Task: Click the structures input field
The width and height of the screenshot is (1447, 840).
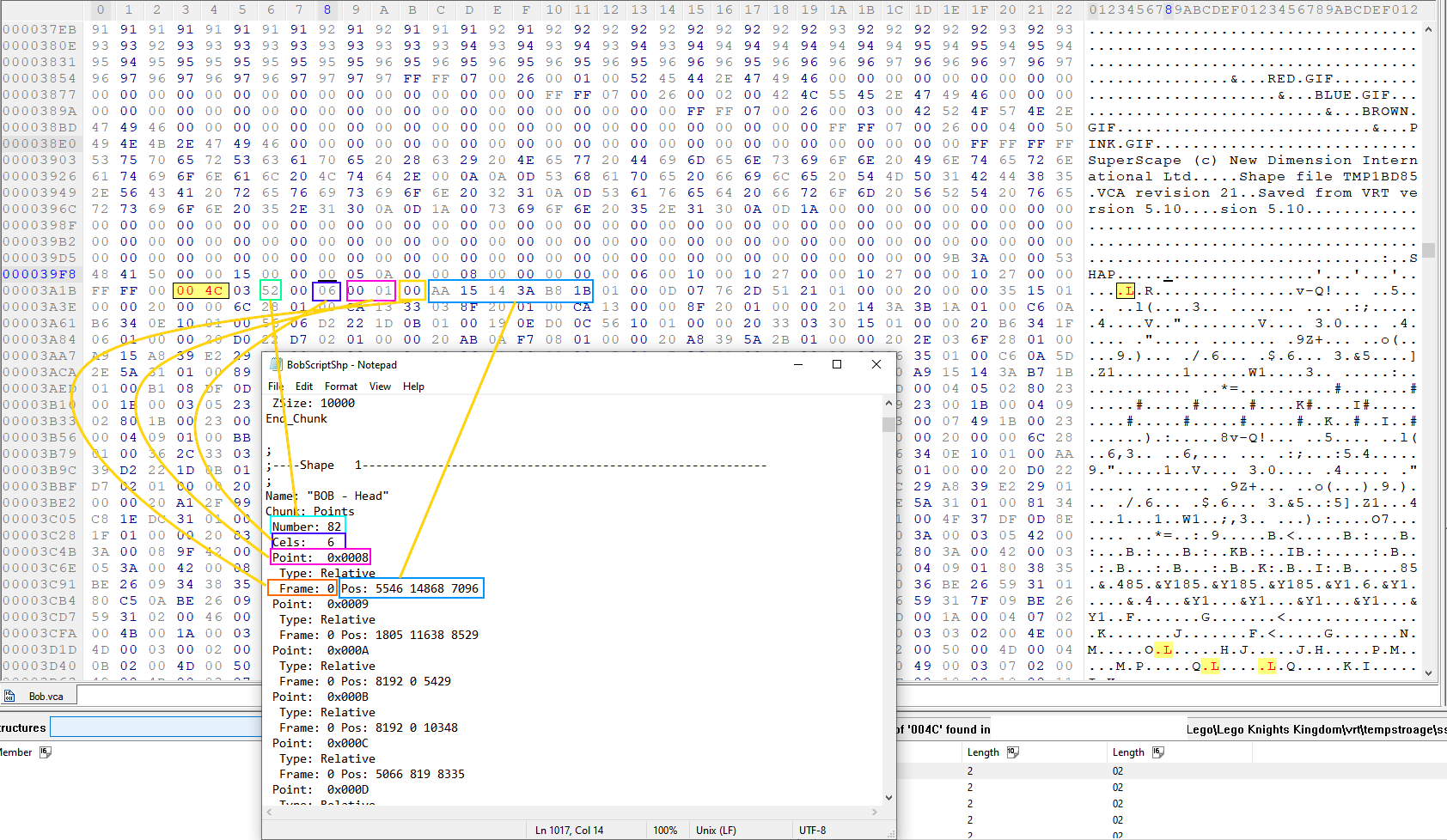Action: pyautogui.click(x=156, y=727)
